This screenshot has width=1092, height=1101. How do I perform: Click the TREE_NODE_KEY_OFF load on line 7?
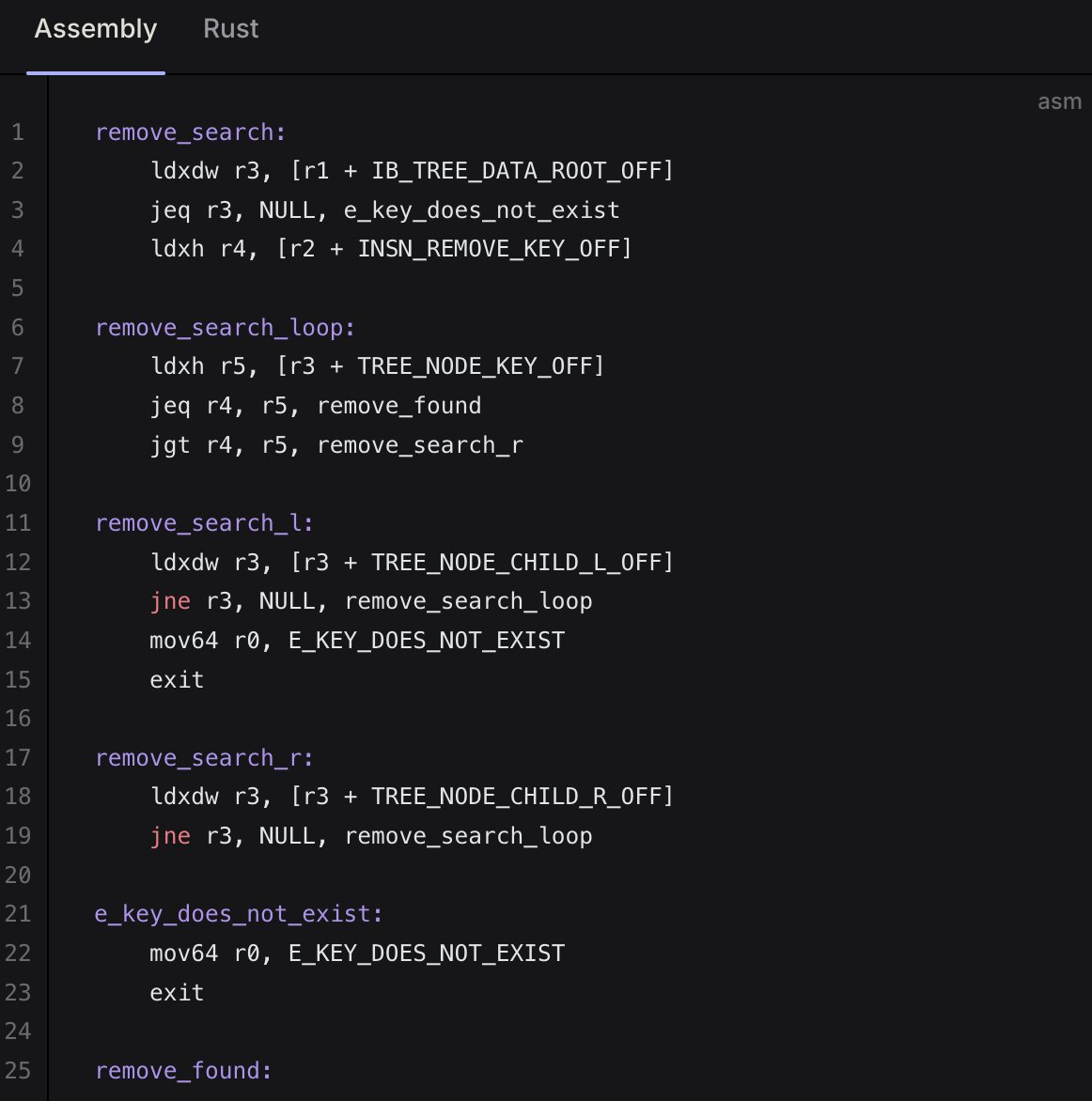(377, 366)
